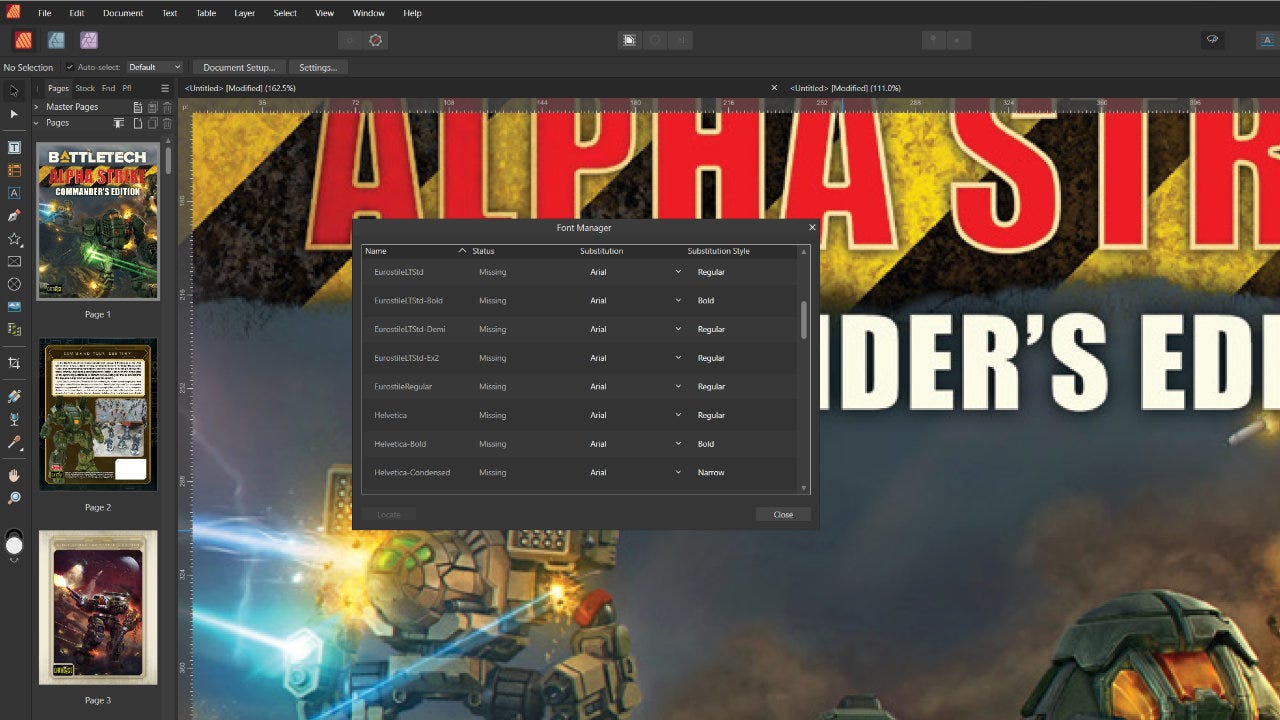Switch to the Pages panel tab
The height and width of the screenshot is (720, 1280).
pos(58,88)
